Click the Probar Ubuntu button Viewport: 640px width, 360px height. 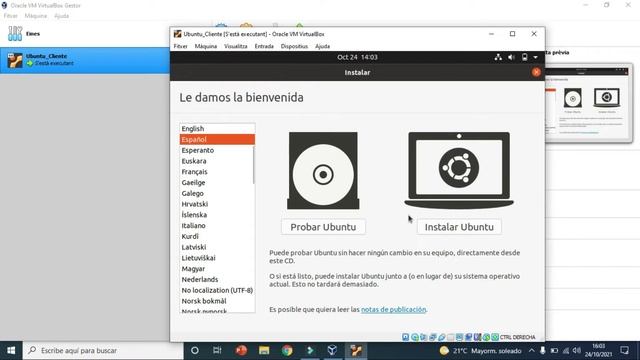click(323, 227)
